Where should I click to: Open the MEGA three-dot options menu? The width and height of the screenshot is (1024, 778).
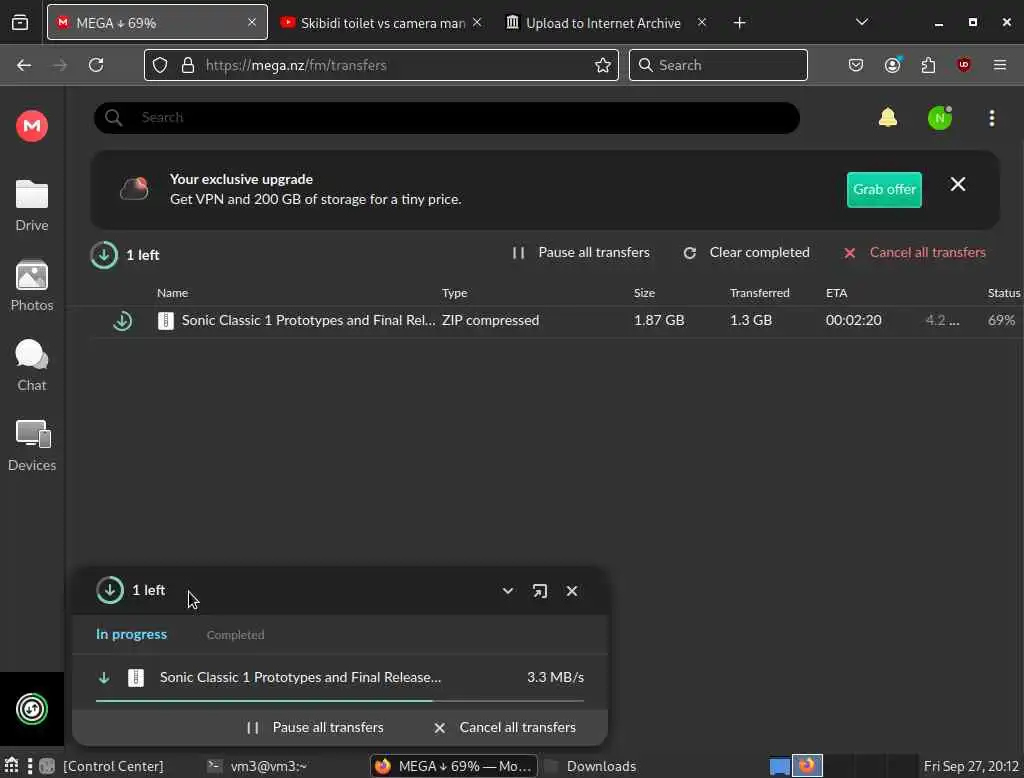[x=991, y=118]
